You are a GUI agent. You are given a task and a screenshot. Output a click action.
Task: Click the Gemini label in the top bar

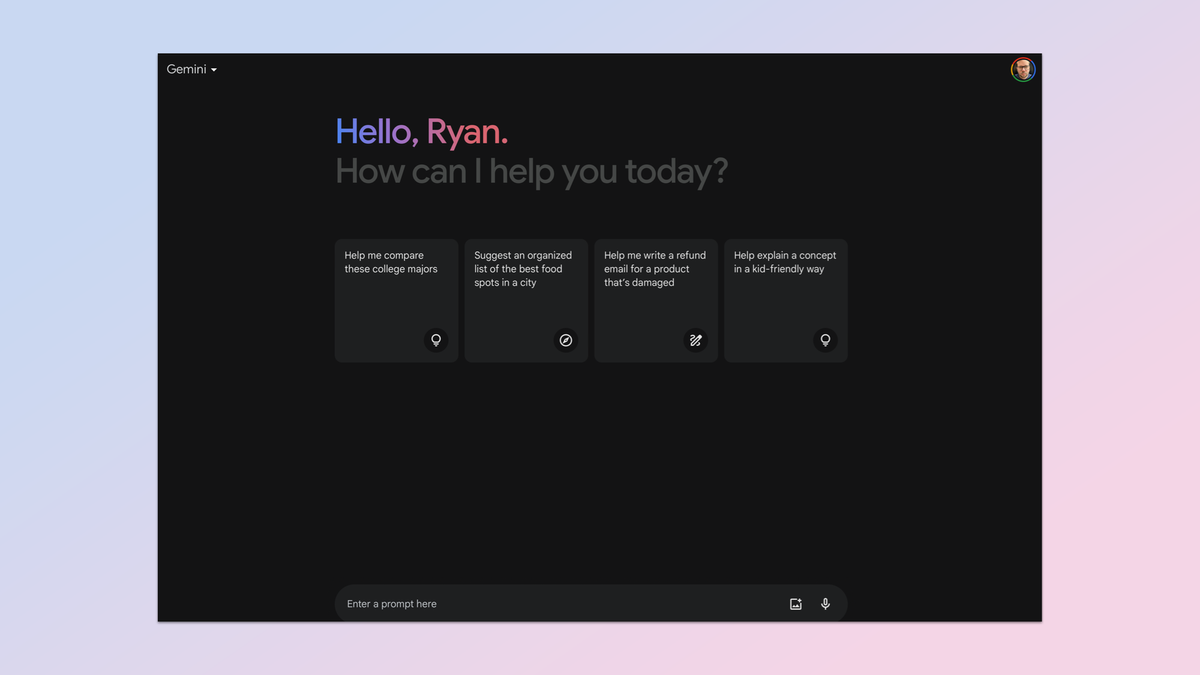187,69
